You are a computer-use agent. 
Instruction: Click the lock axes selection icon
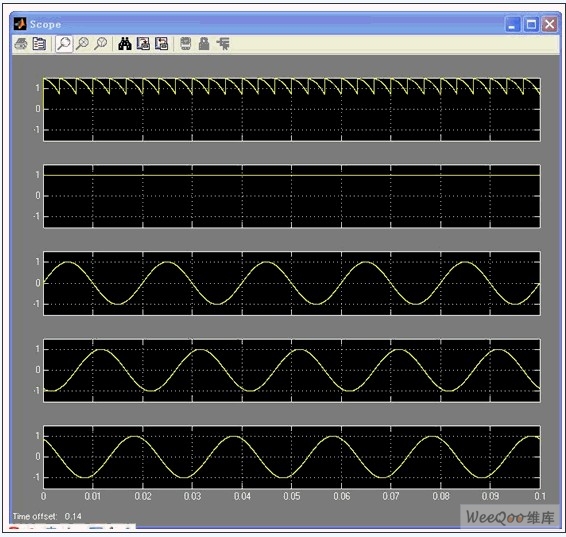204,44
